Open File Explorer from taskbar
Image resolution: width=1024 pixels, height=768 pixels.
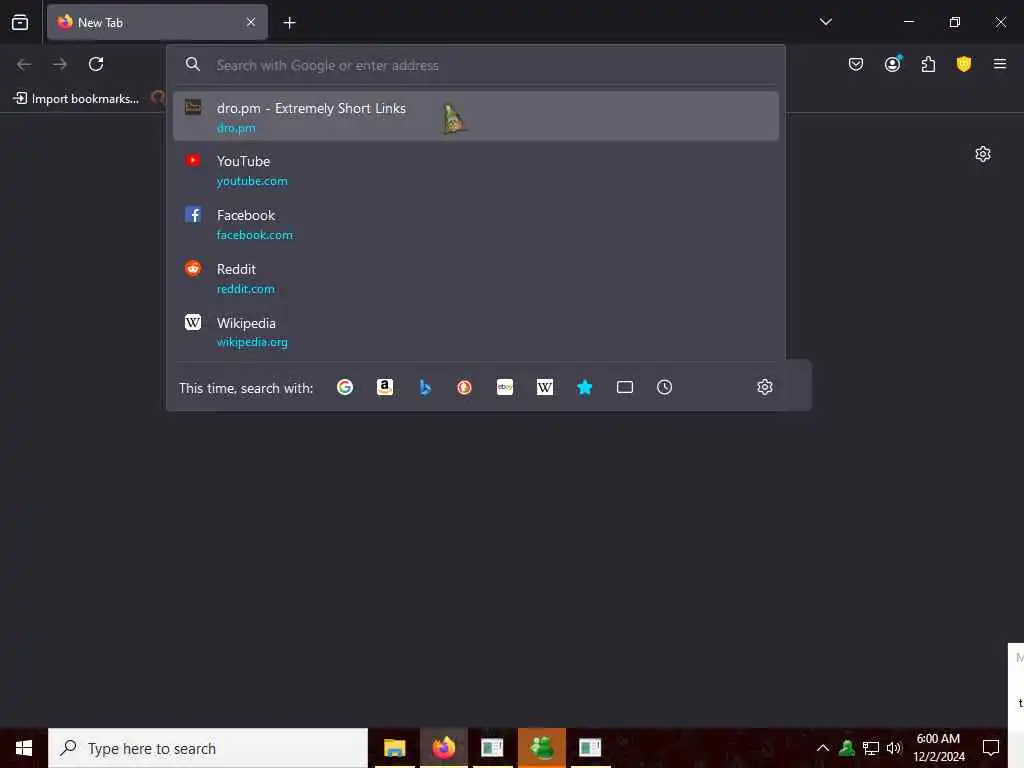(394, 748)
